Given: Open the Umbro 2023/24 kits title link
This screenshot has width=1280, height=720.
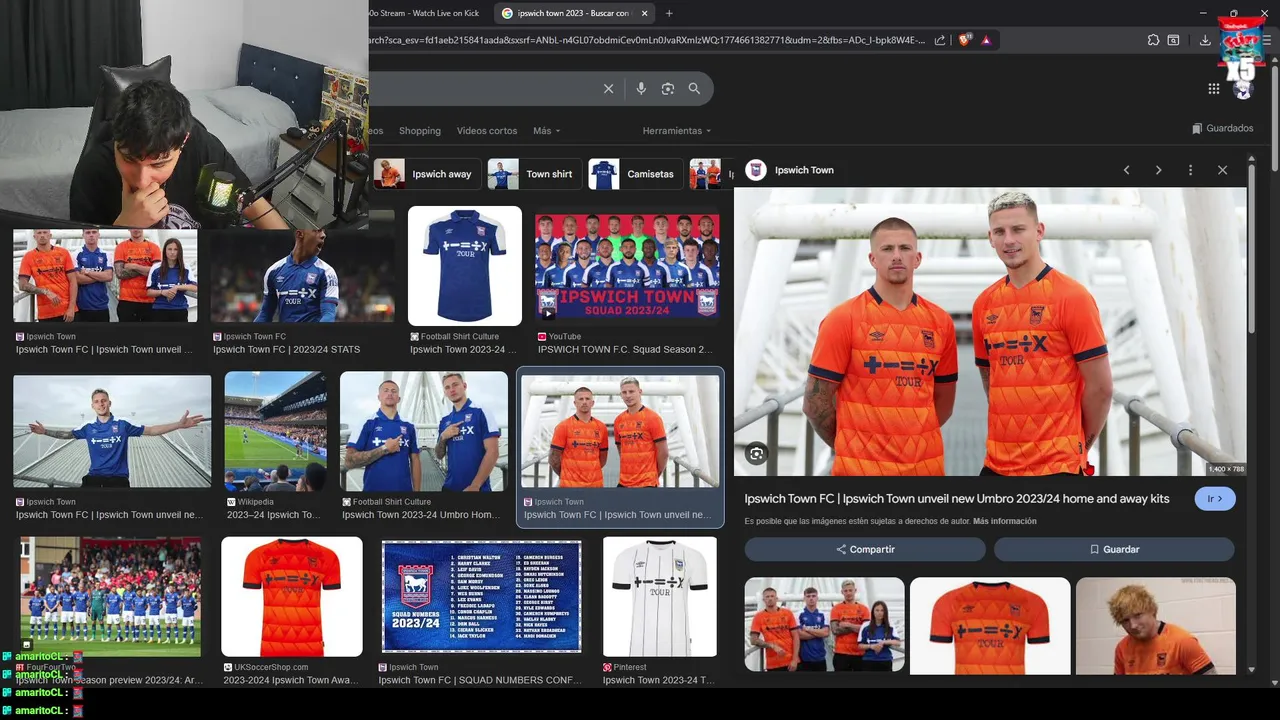Looking at the screenshot, I should 957,499.
